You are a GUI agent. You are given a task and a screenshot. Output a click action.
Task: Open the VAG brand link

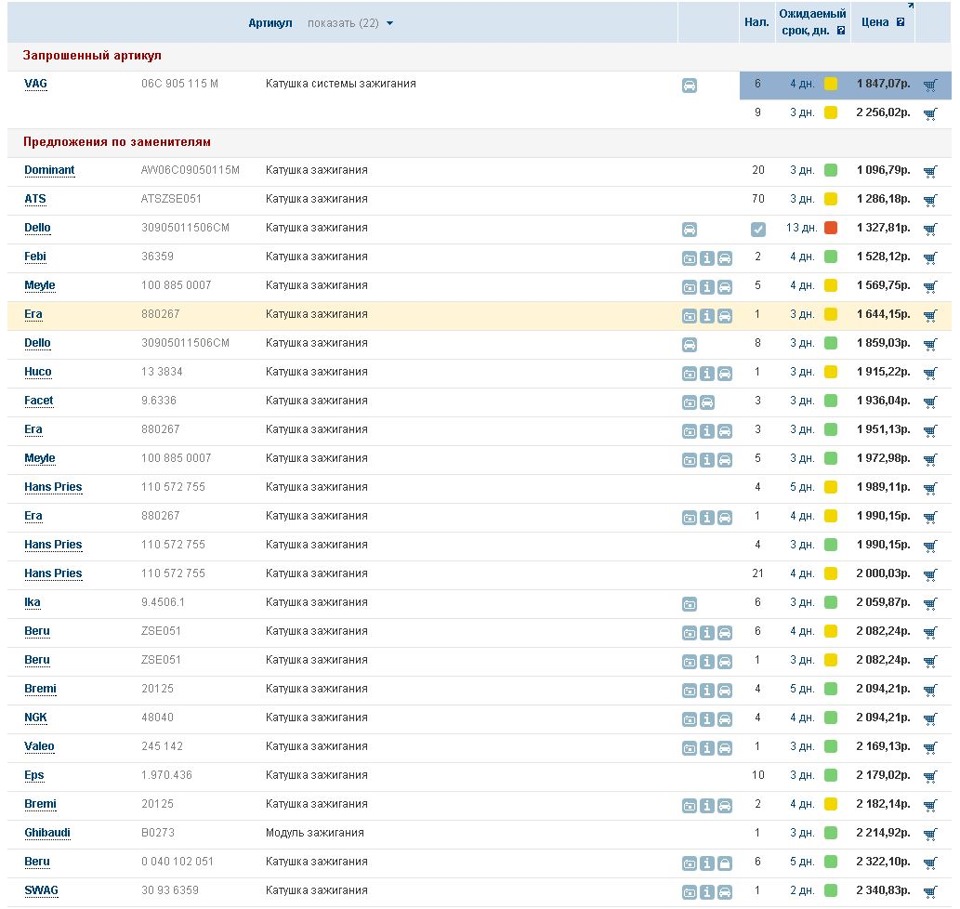(36, 84)
